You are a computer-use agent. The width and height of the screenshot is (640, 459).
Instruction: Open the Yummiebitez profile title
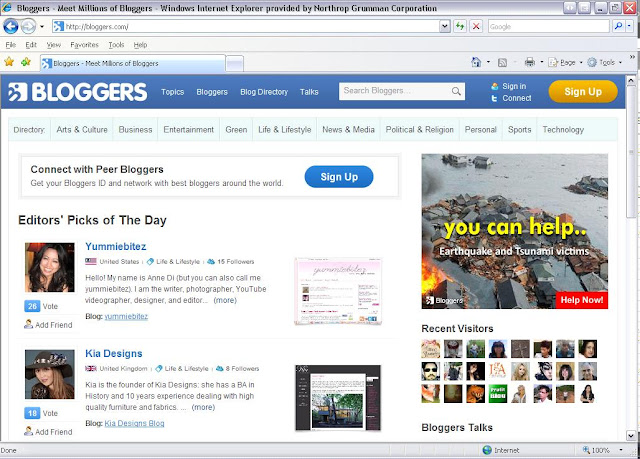(116, 246)
